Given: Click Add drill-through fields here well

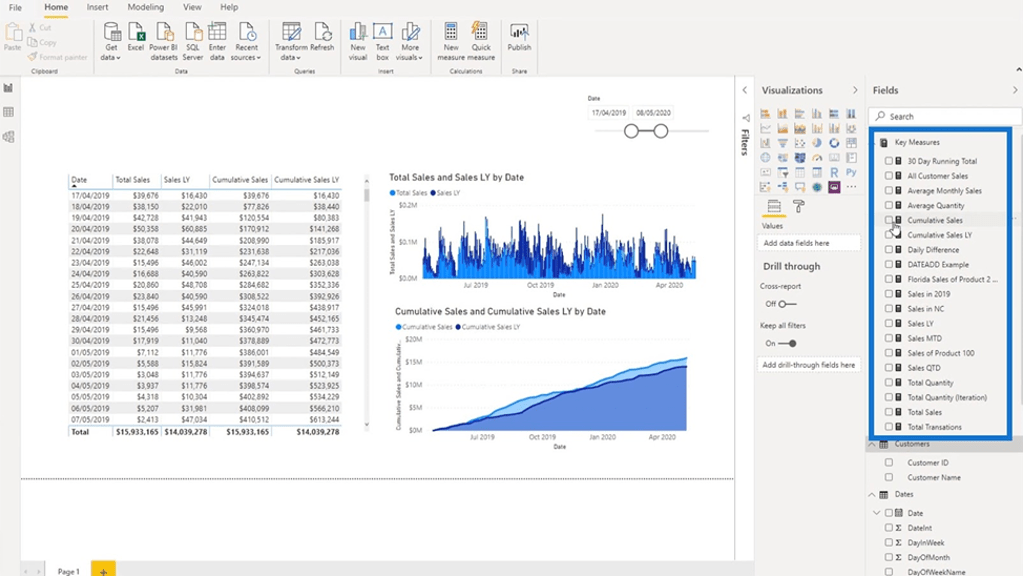Looking at the screenshot, I should 808,365.
